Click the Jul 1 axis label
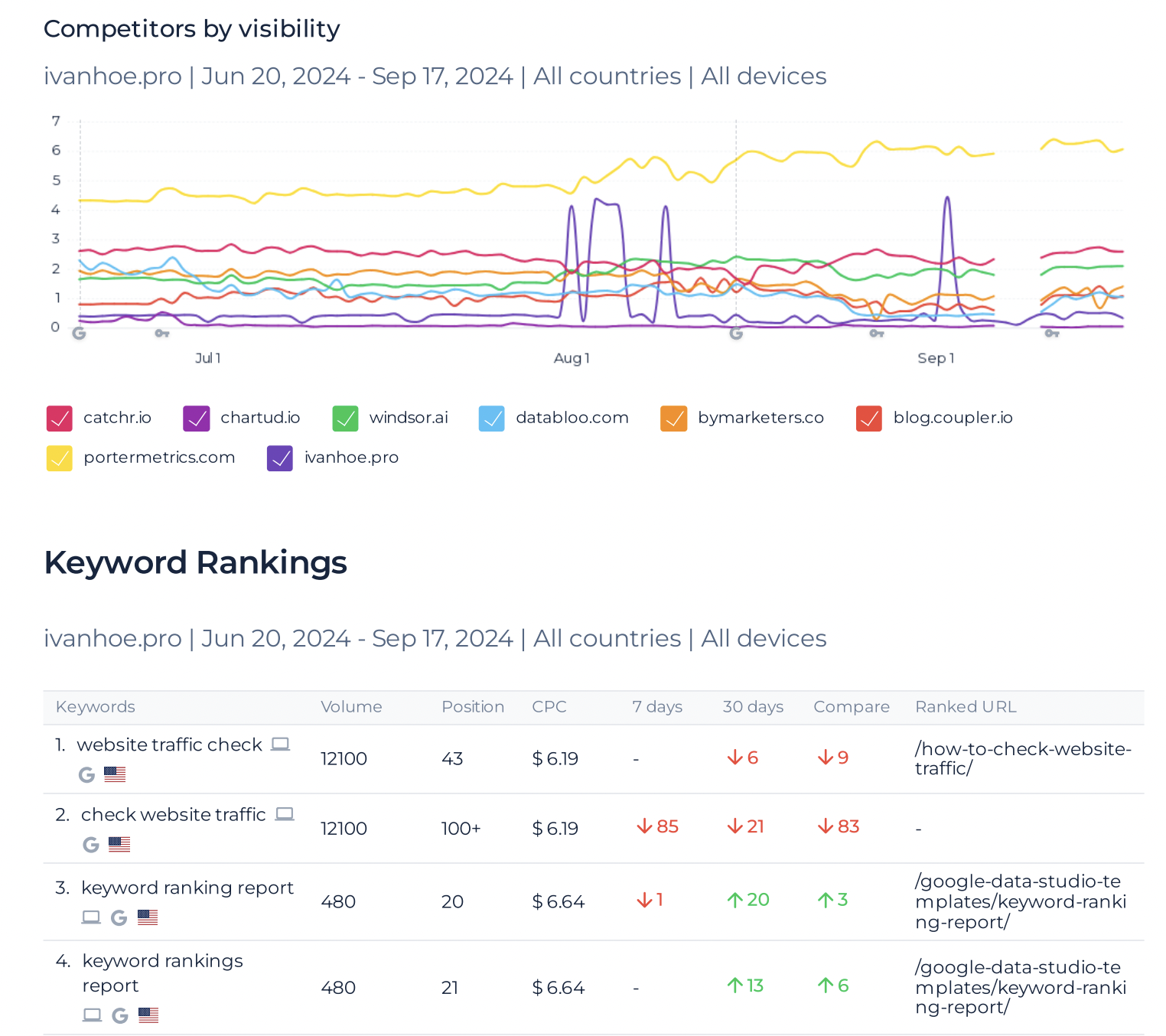 [208, 358]
